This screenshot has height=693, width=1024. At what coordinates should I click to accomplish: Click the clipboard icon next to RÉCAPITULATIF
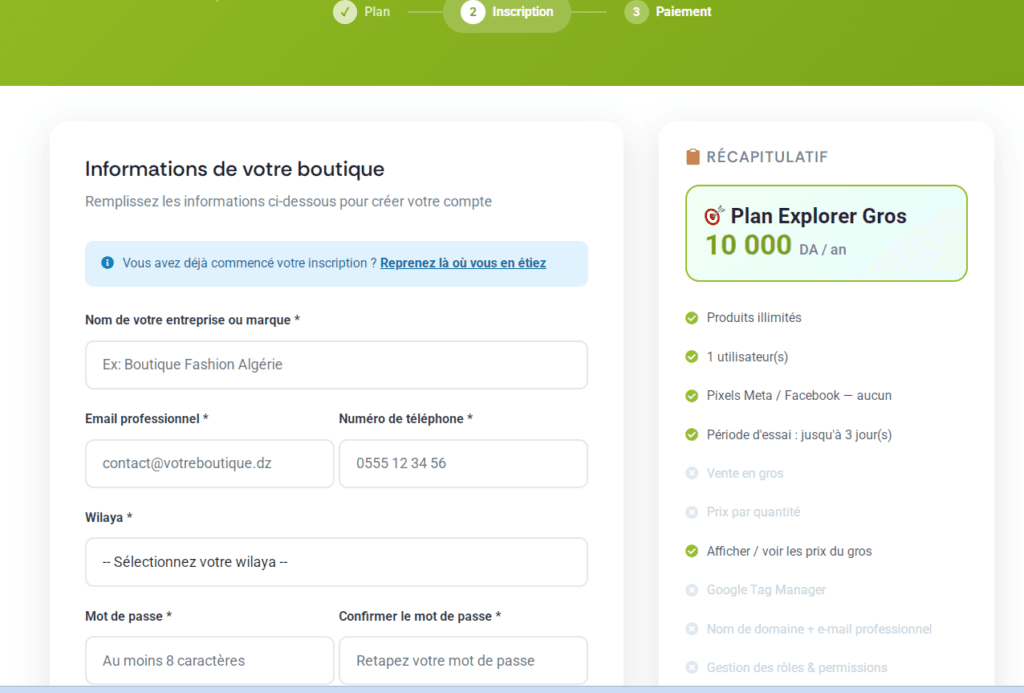tap(693, 157)
